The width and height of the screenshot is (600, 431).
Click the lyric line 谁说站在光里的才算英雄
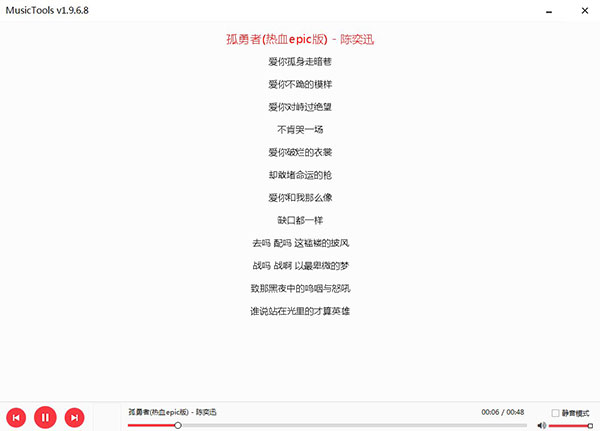point(300,311)
